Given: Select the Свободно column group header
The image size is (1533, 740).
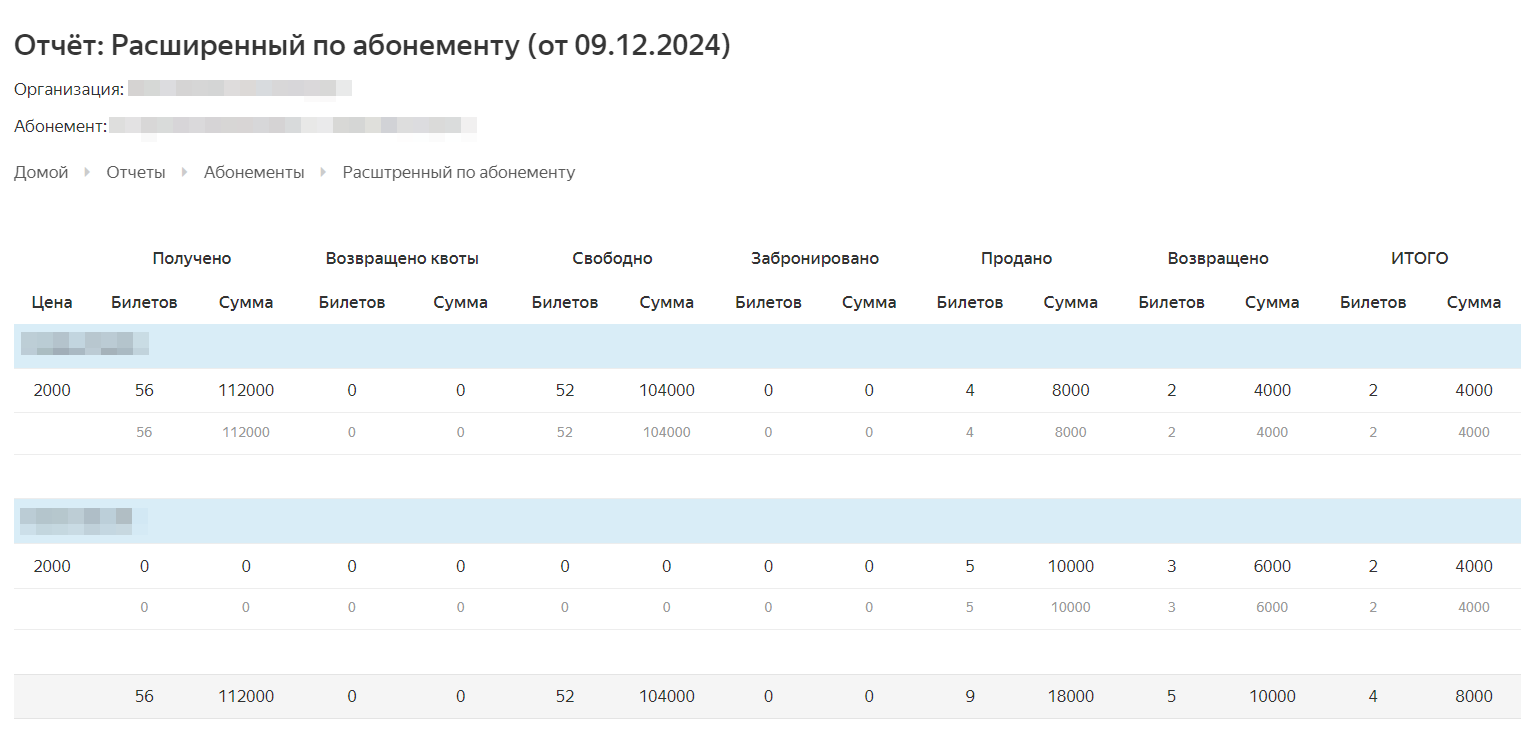Looking at the screenshot, I should point(613,258).
